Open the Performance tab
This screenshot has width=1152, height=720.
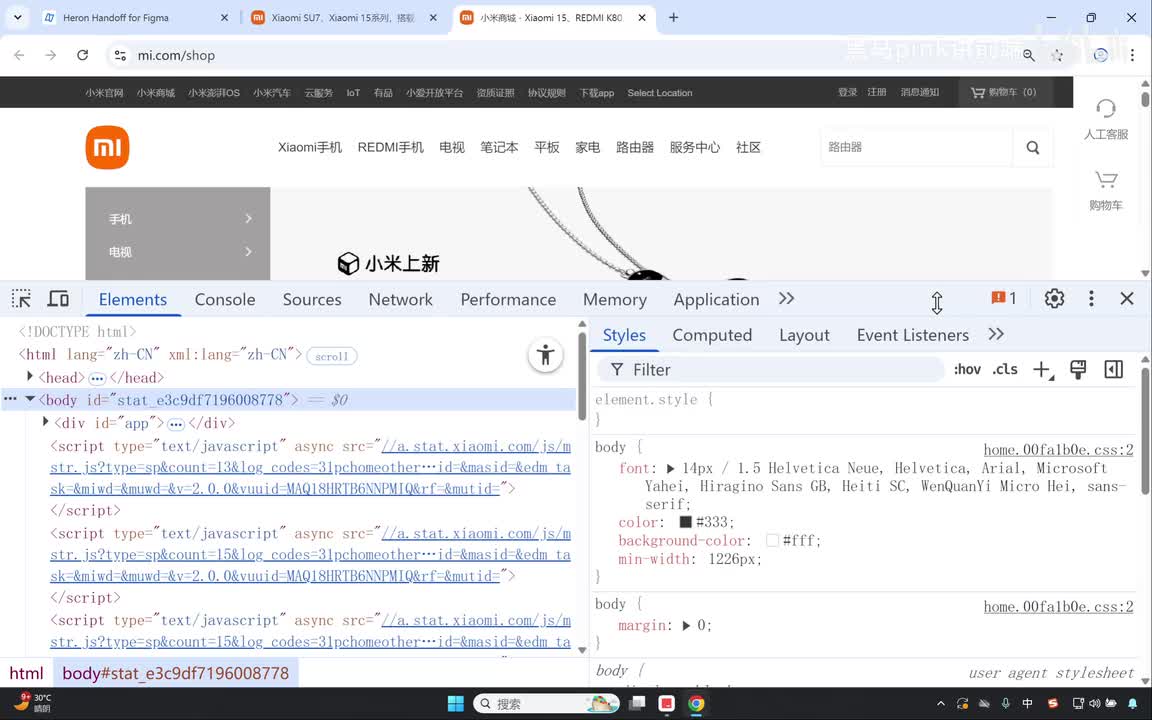point(508,300)
